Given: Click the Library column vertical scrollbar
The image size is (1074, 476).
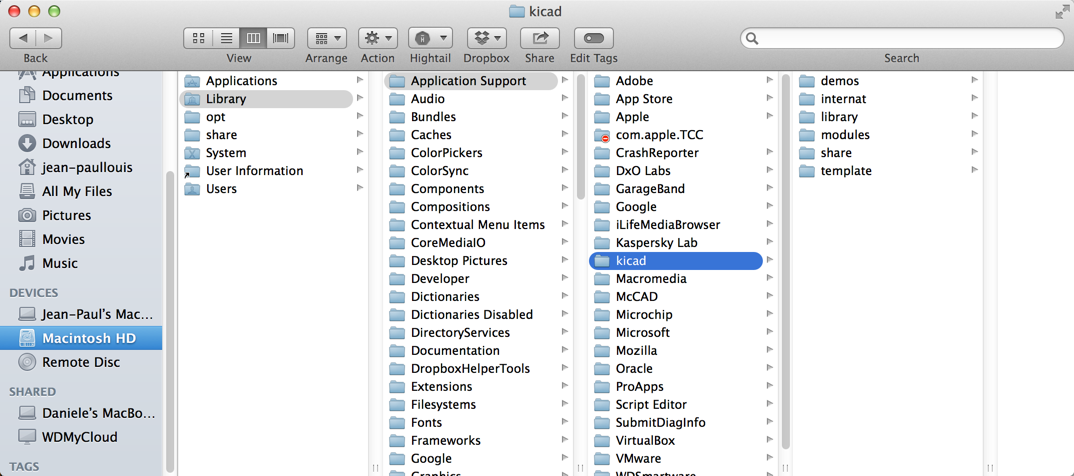Looking at the screenshot, I should point(581,136).
